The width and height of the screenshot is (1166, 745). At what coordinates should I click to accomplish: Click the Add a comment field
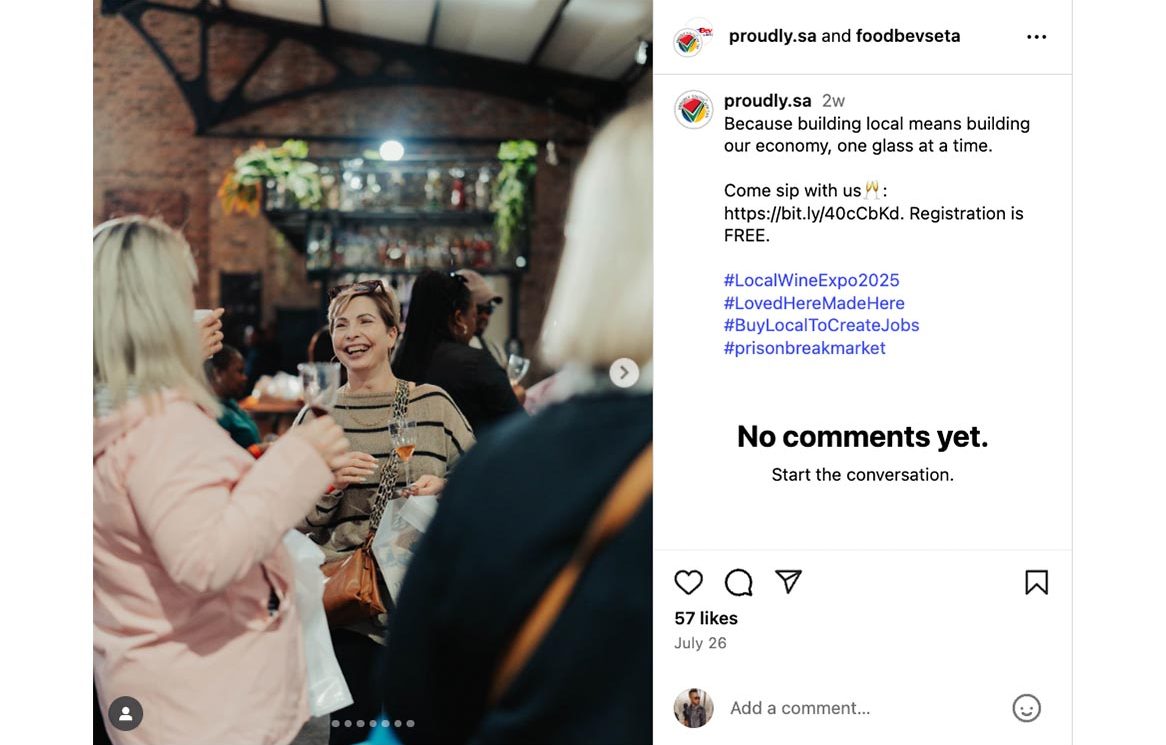[860, 708]
